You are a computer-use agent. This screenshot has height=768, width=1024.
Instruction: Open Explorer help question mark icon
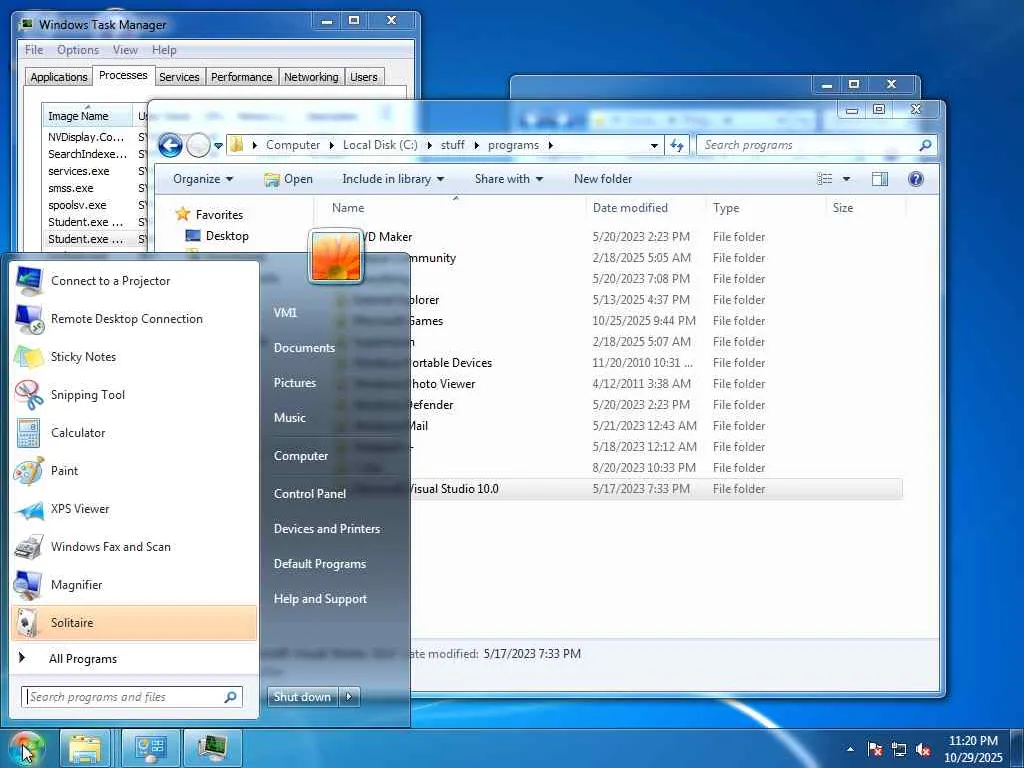(916, 179)
